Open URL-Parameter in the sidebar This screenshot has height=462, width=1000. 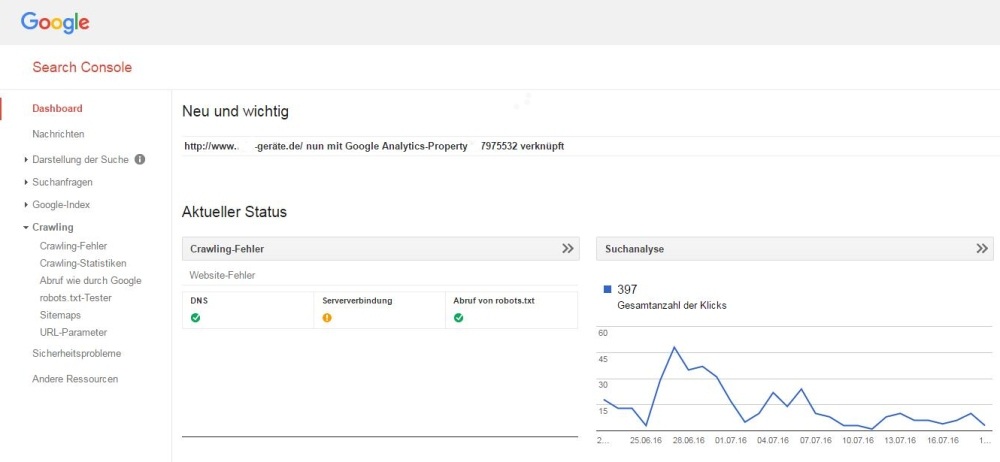tap(73, 332)
